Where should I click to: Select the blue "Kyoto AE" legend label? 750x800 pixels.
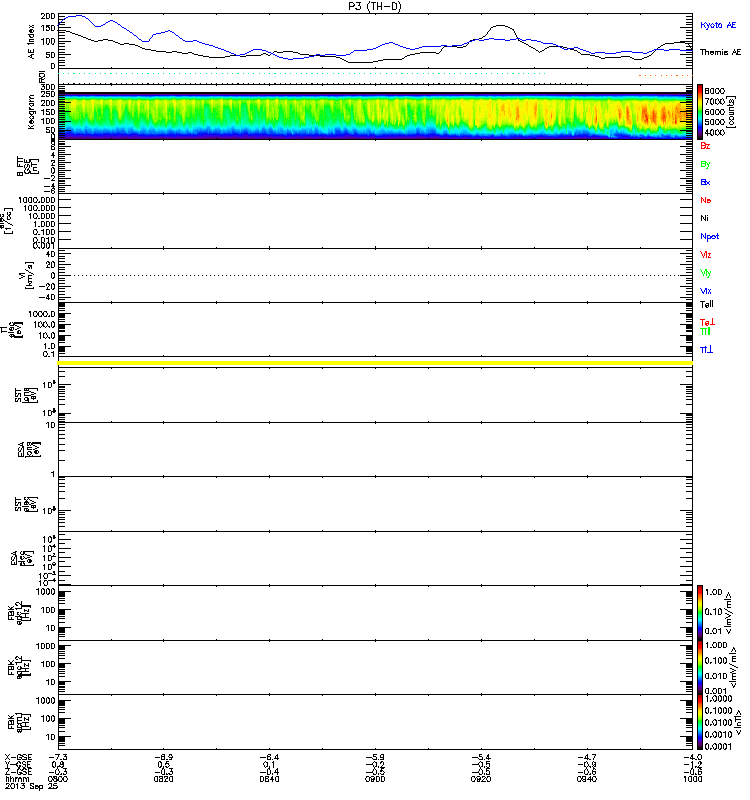click(718, 25)
